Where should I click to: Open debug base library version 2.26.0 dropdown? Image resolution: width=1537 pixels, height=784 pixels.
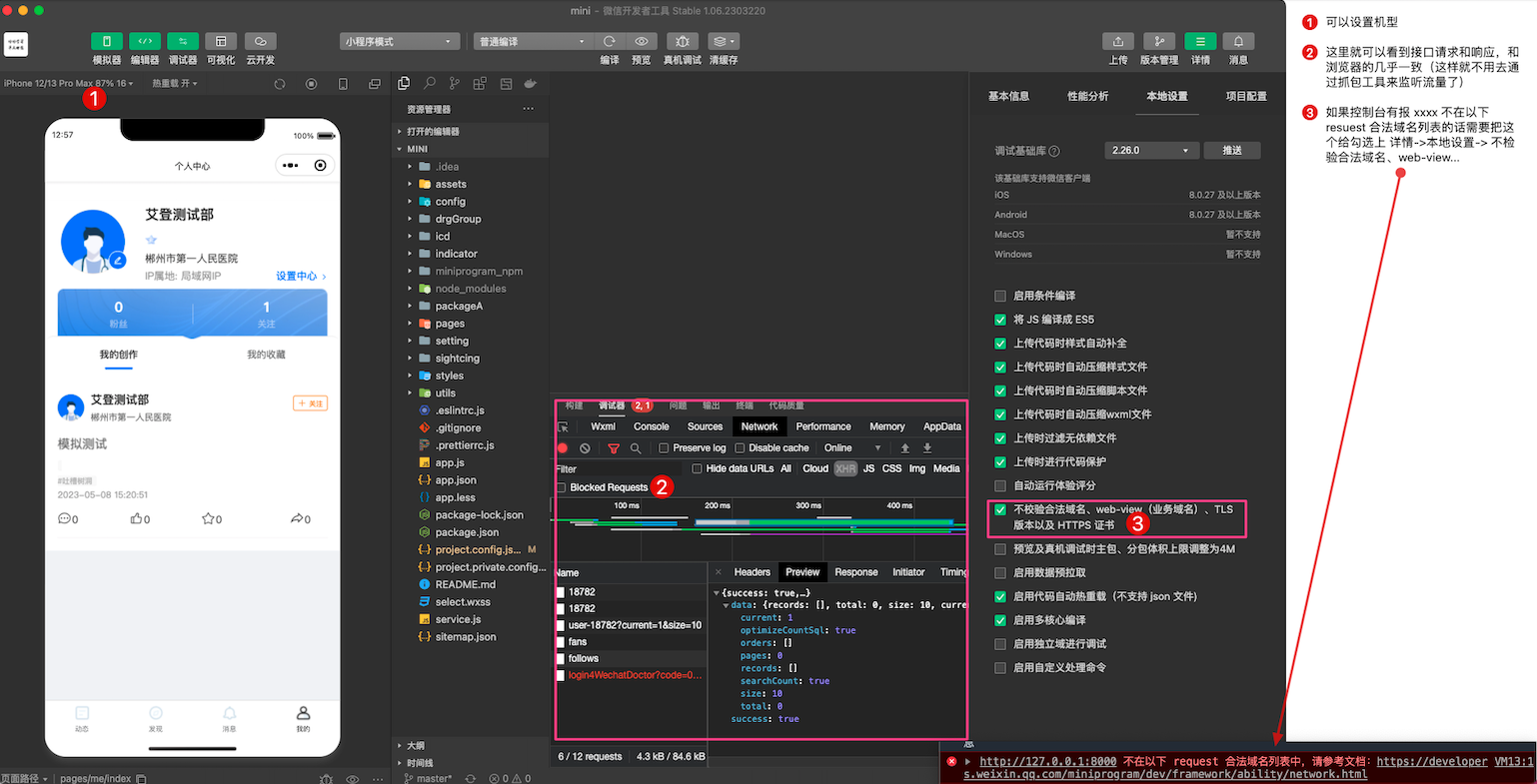pos(1151,151)
